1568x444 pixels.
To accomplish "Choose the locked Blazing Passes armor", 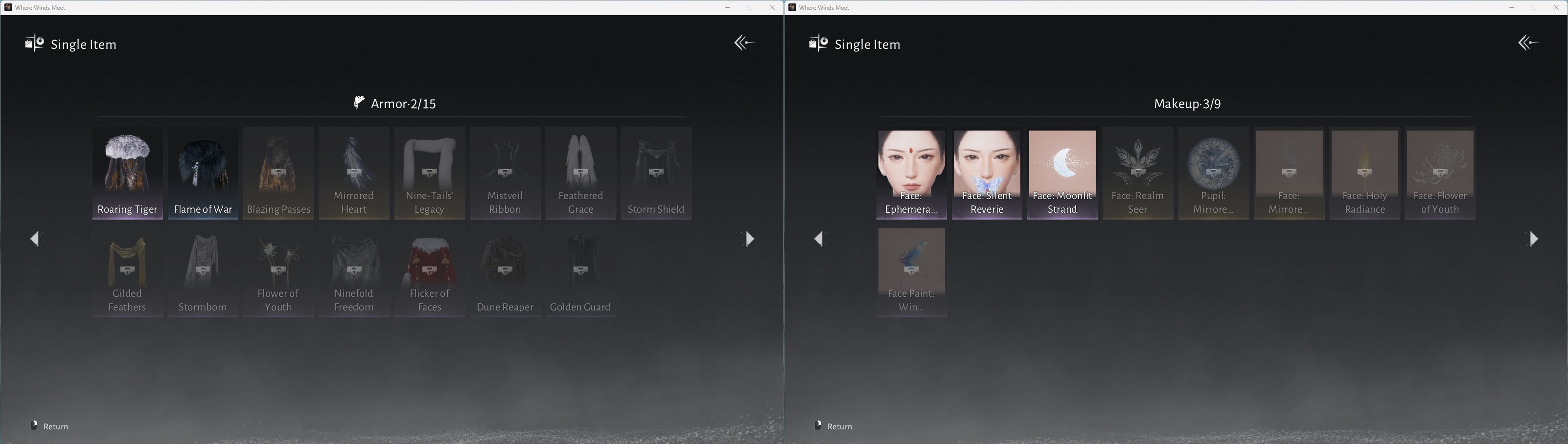I will point(278,173).
